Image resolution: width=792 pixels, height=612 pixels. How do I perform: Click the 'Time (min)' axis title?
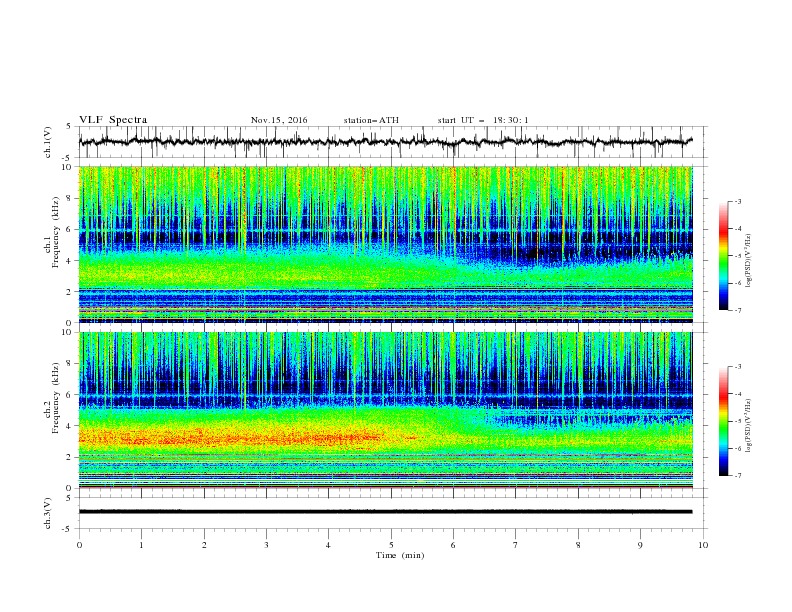[x=400, y=555]
